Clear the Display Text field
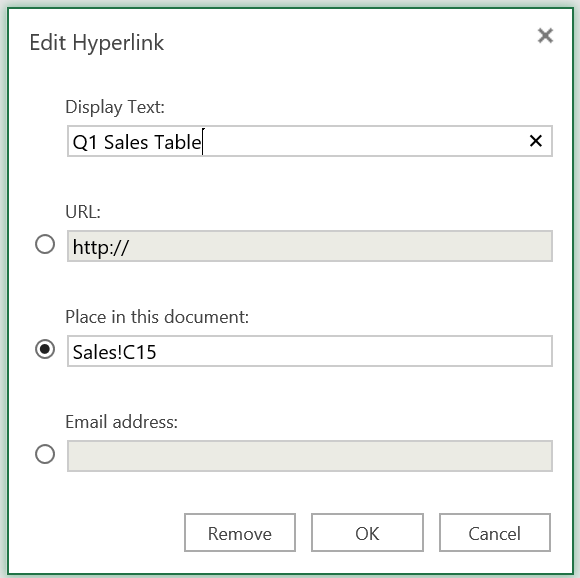The width and height of the screenshot is (580, 578). coord(536,141)
